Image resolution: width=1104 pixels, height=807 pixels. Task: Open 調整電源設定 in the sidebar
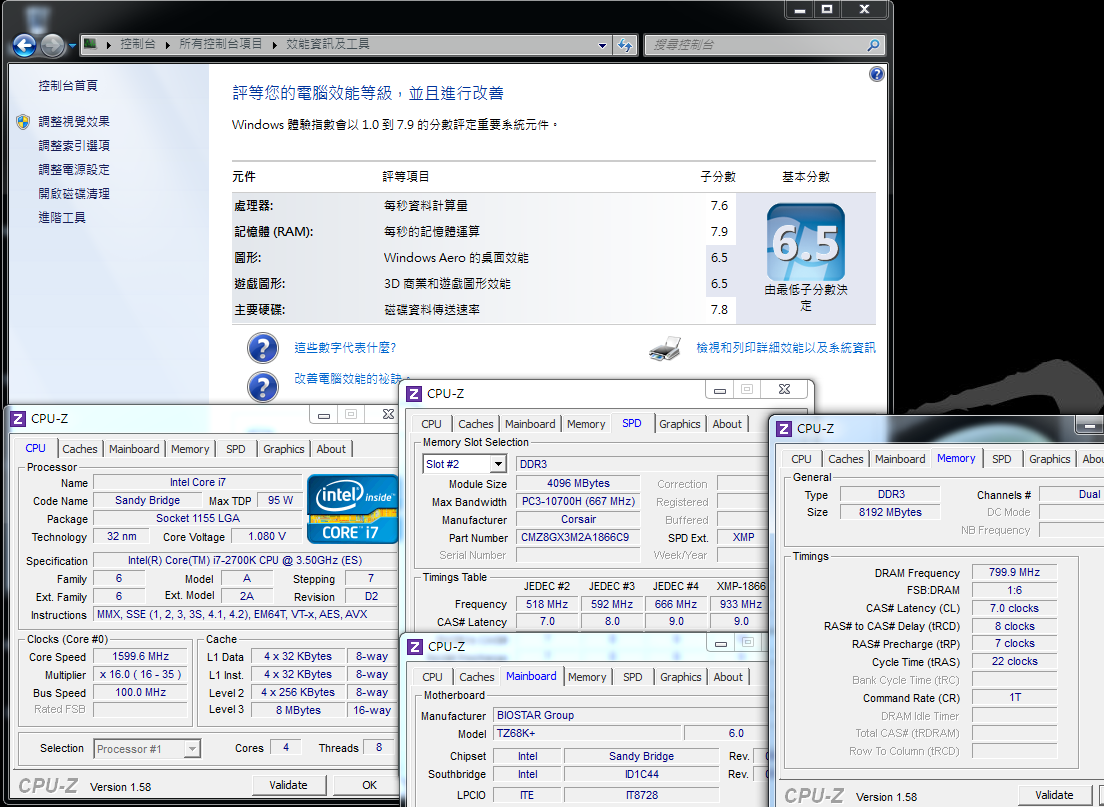(x=74, y=170)
